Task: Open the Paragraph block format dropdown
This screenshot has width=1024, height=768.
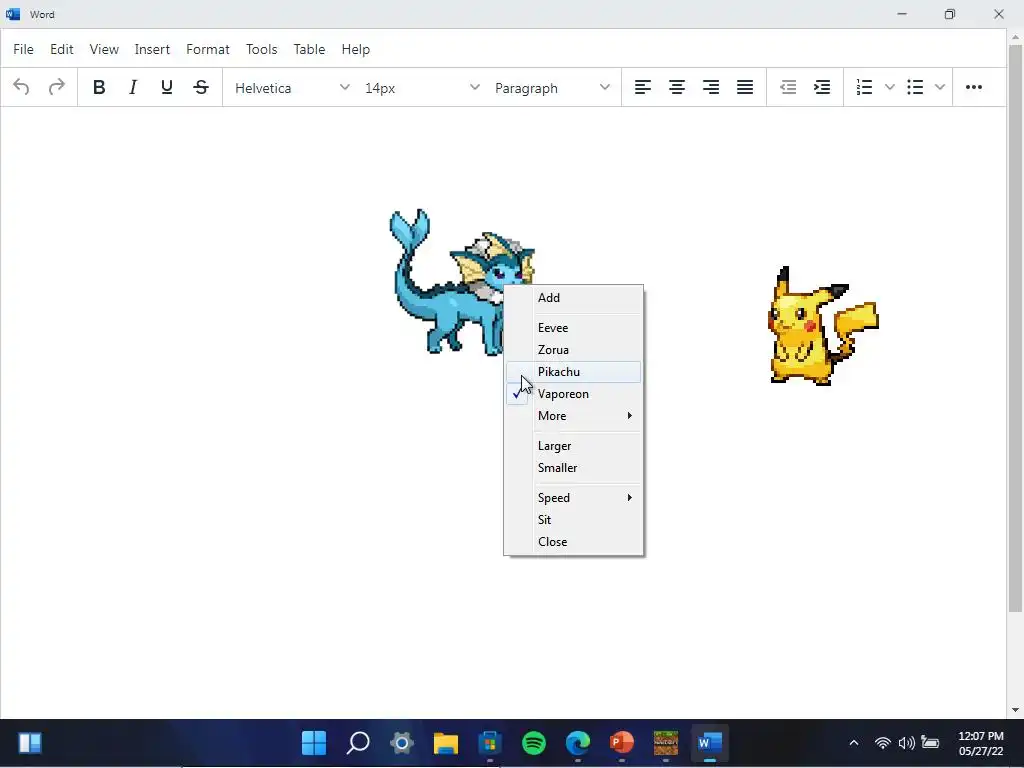Action: [x=552, y=88]
